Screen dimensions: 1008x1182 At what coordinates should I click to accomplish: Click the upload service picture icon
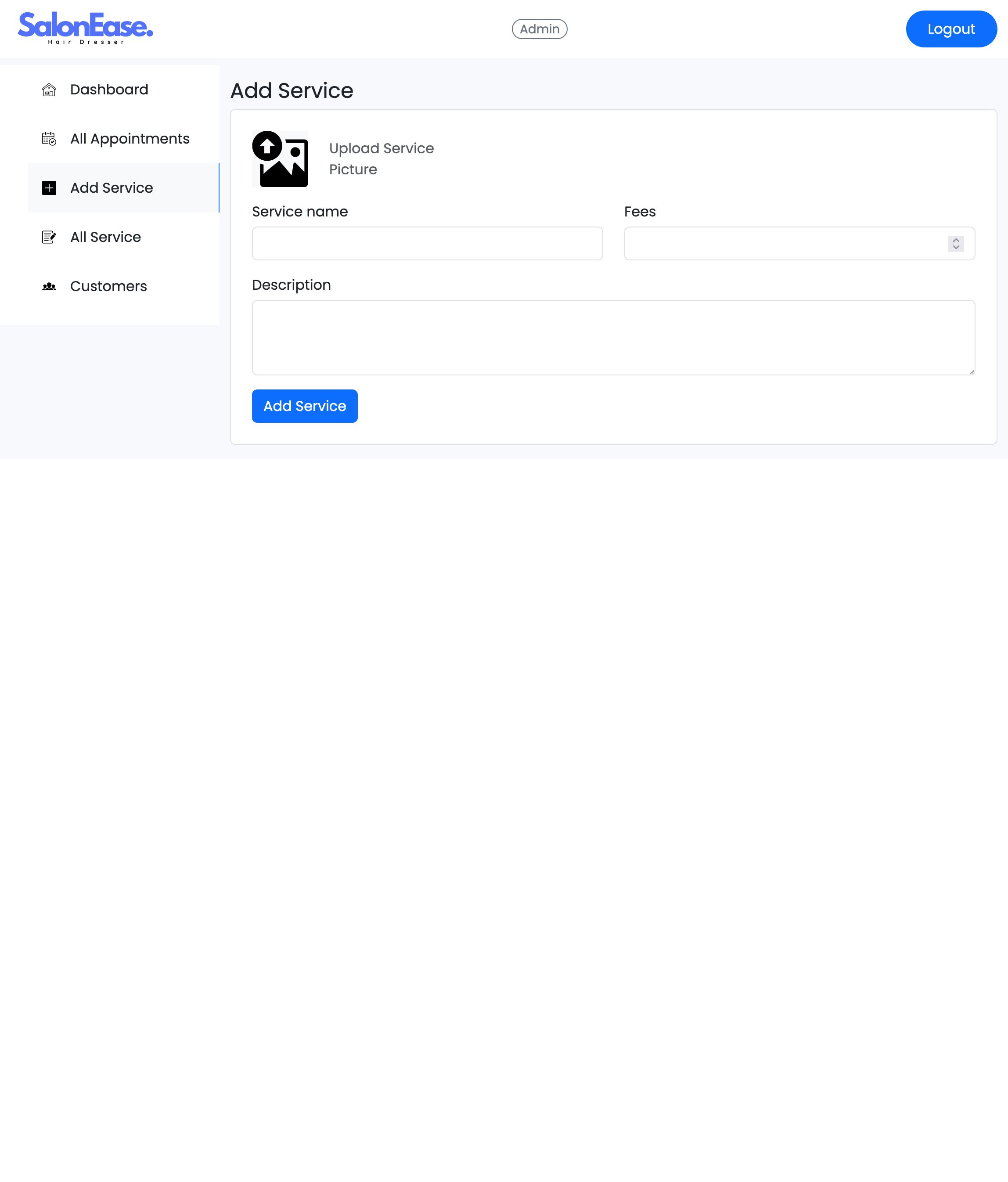(280, 159)
